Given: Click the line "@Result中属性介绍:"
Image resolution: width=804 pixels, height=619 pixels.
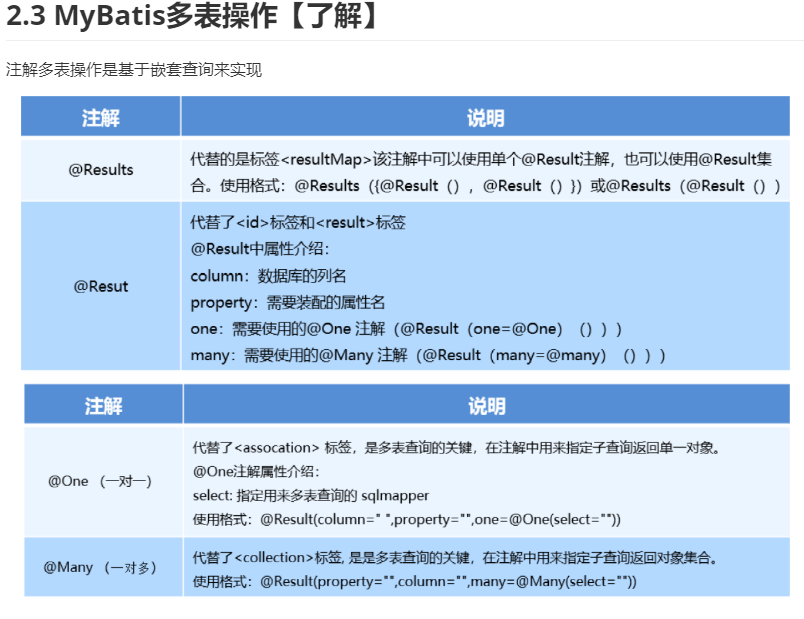Looking at the screenshot, I should pos(260,249).
